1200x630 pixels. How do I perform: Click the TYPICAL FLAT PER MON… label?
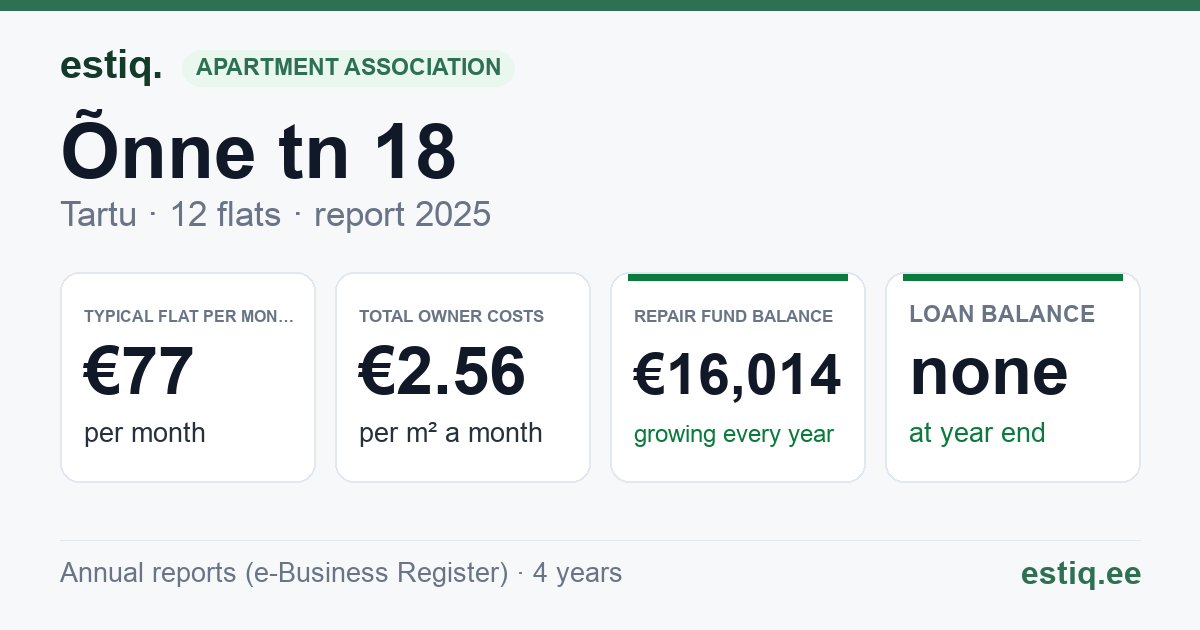189,317
